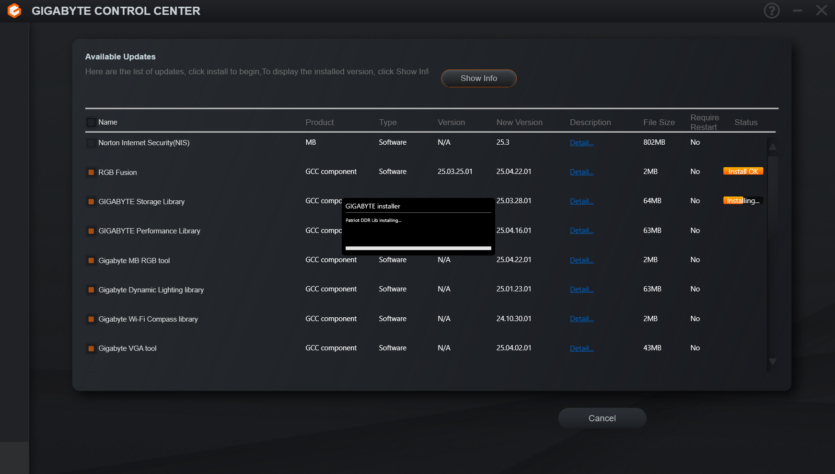This screenshot has width=835, height=474.
Task: Click the Type column header
Action: (x=388, y=122)
